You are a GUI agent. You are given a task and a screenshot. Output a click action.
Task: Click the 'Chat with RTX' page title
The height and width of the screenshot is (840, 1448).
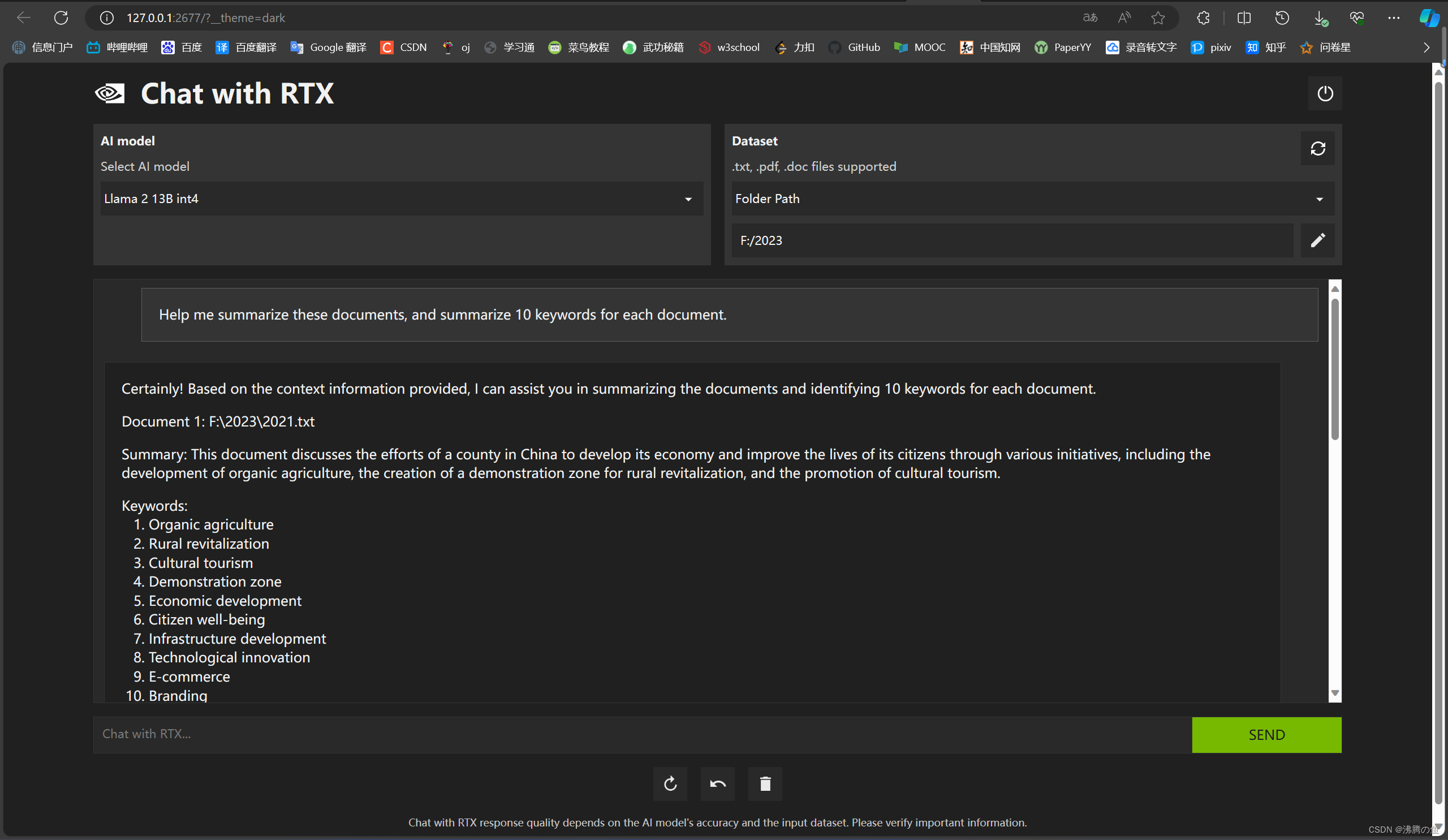tap(237, 93)
